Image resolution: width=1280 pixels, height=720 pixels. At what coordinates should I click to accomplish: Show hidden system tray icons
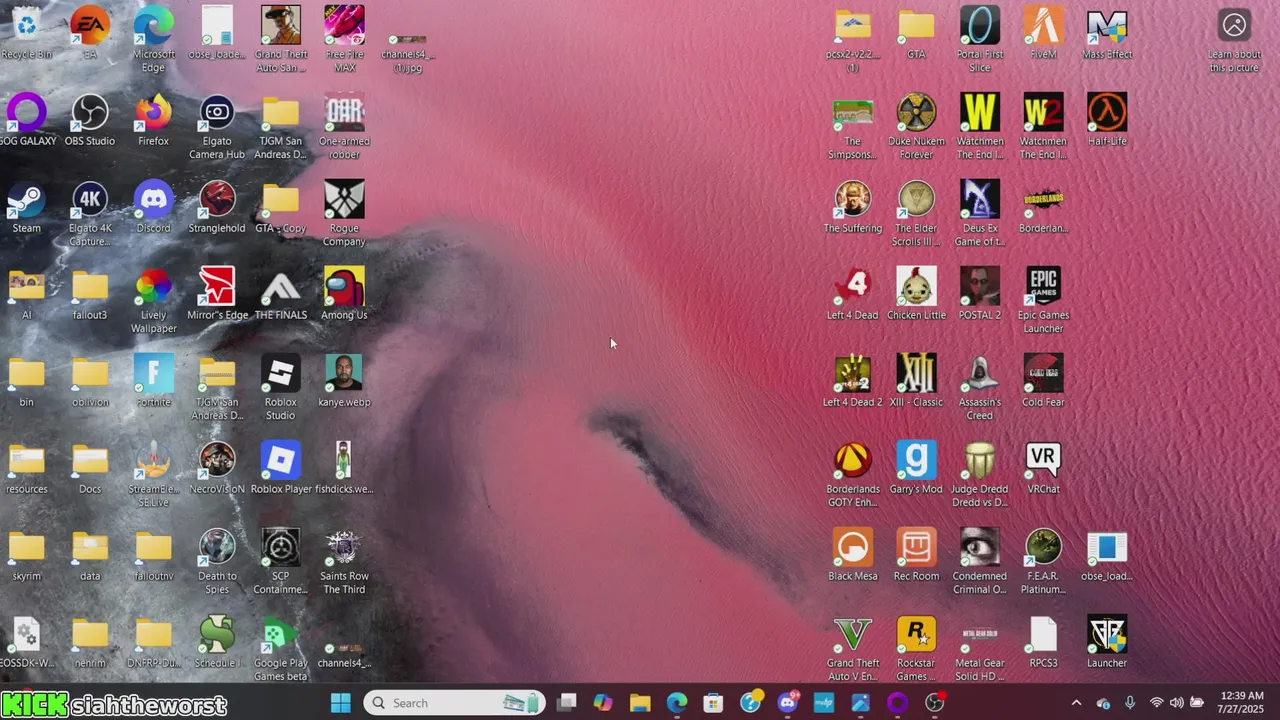[x=1076, y=703]
